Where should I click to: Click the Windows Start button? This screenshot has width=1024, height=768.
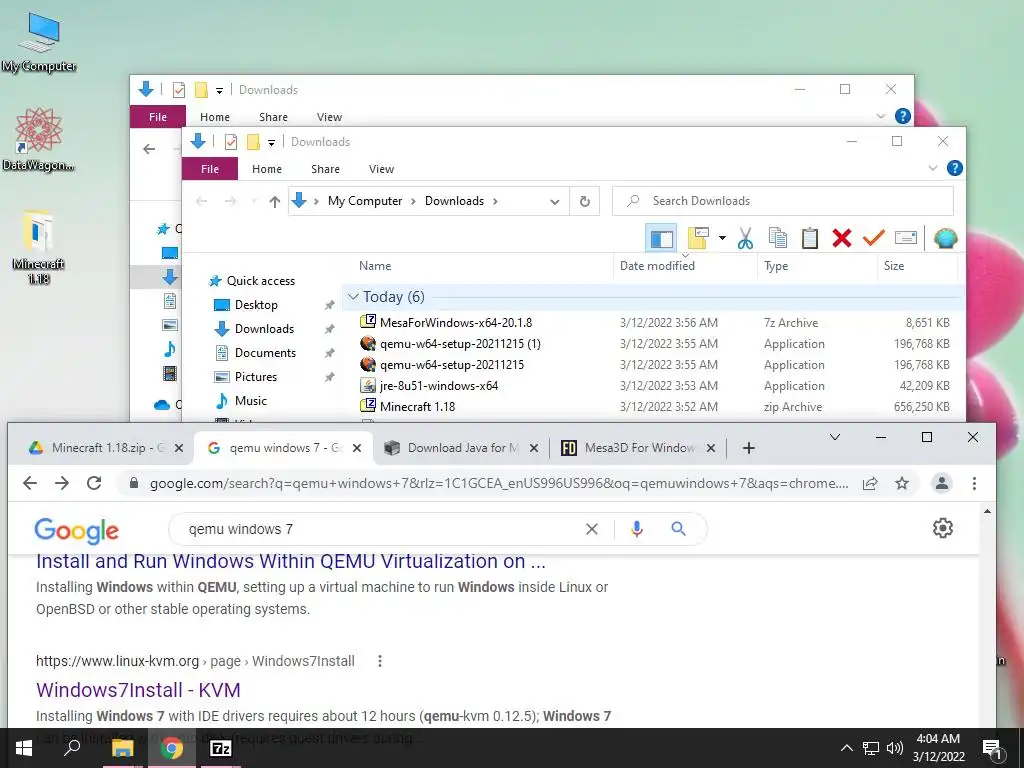click(24, 748)
